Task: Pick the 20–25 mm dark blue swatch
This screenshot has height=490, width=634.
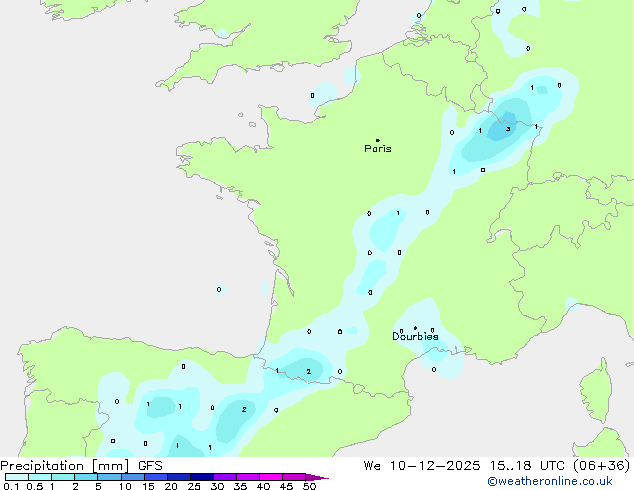Action: (179, 477)
